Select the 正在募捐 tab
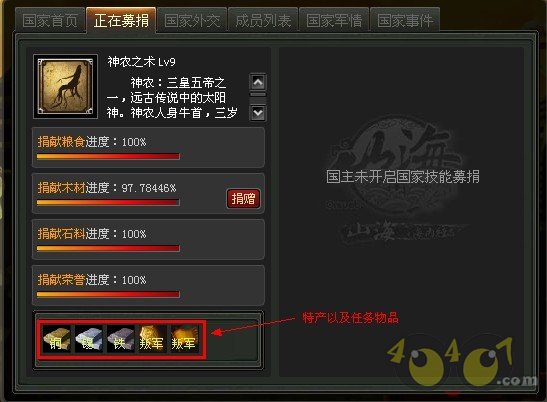Image resolution: width=547 pixels, height=402 pixels. point(121,20)
